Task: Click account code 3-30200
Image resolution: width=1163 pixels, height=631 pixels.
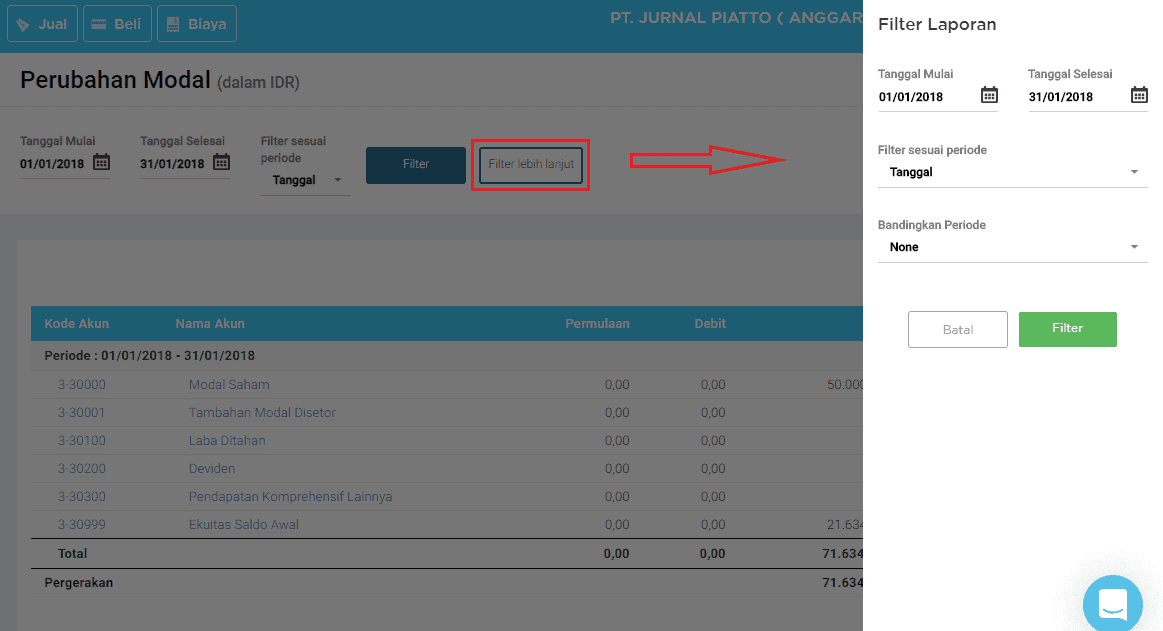Action: click(x=82, y=469)
